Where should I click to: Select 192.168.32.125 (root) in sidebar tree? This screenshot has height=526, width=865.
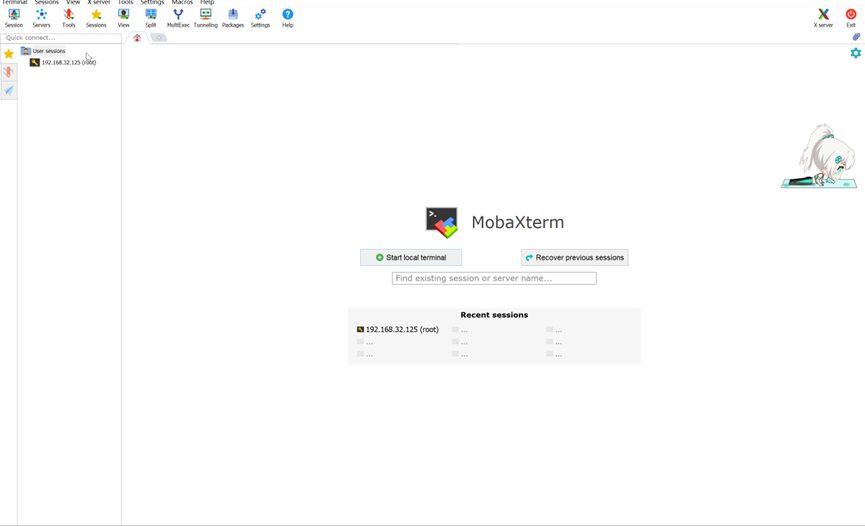coord(63,62)
